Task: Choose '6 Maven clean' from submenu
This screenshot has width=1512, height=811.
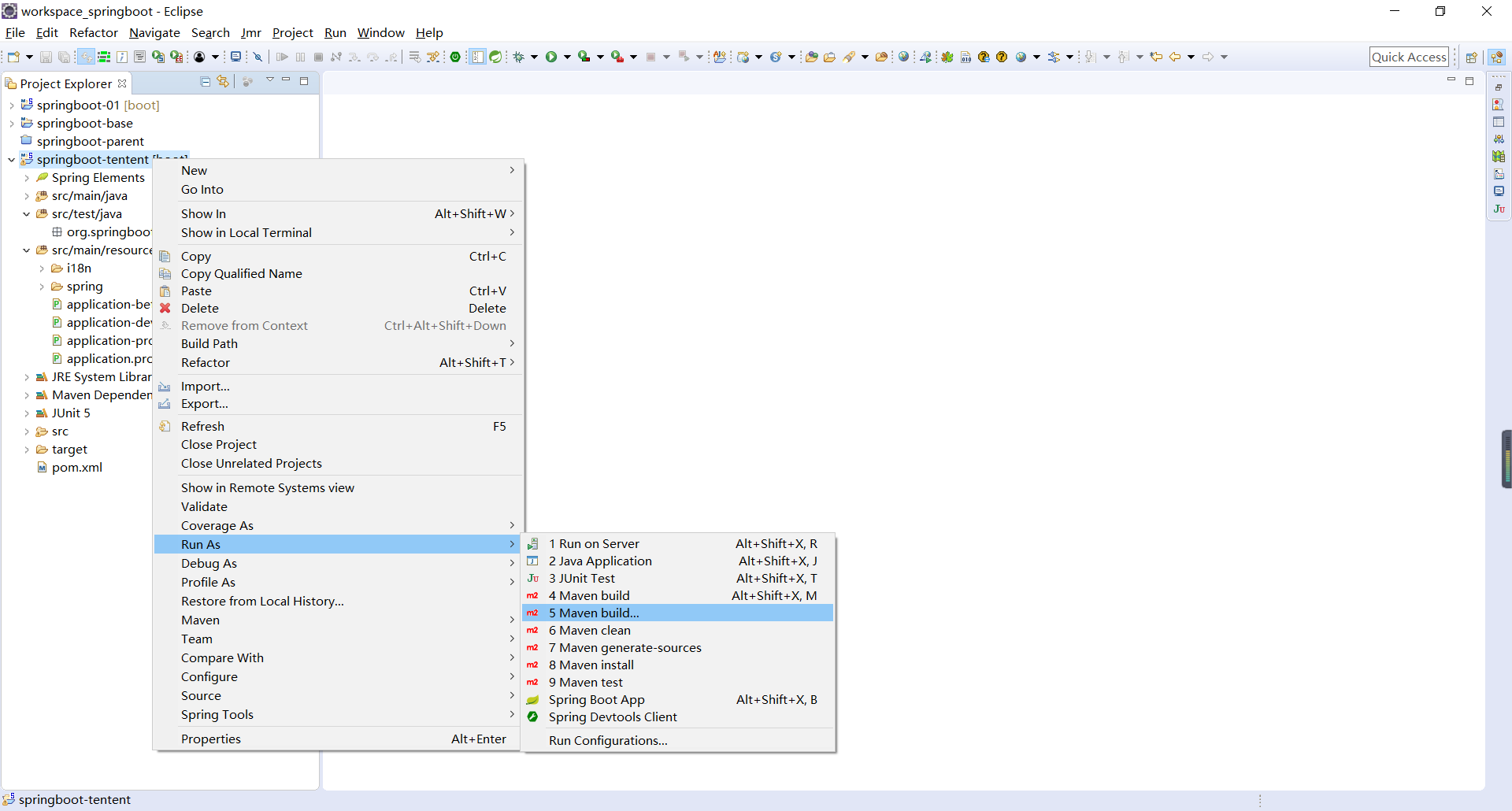Action: pos(677,630)
